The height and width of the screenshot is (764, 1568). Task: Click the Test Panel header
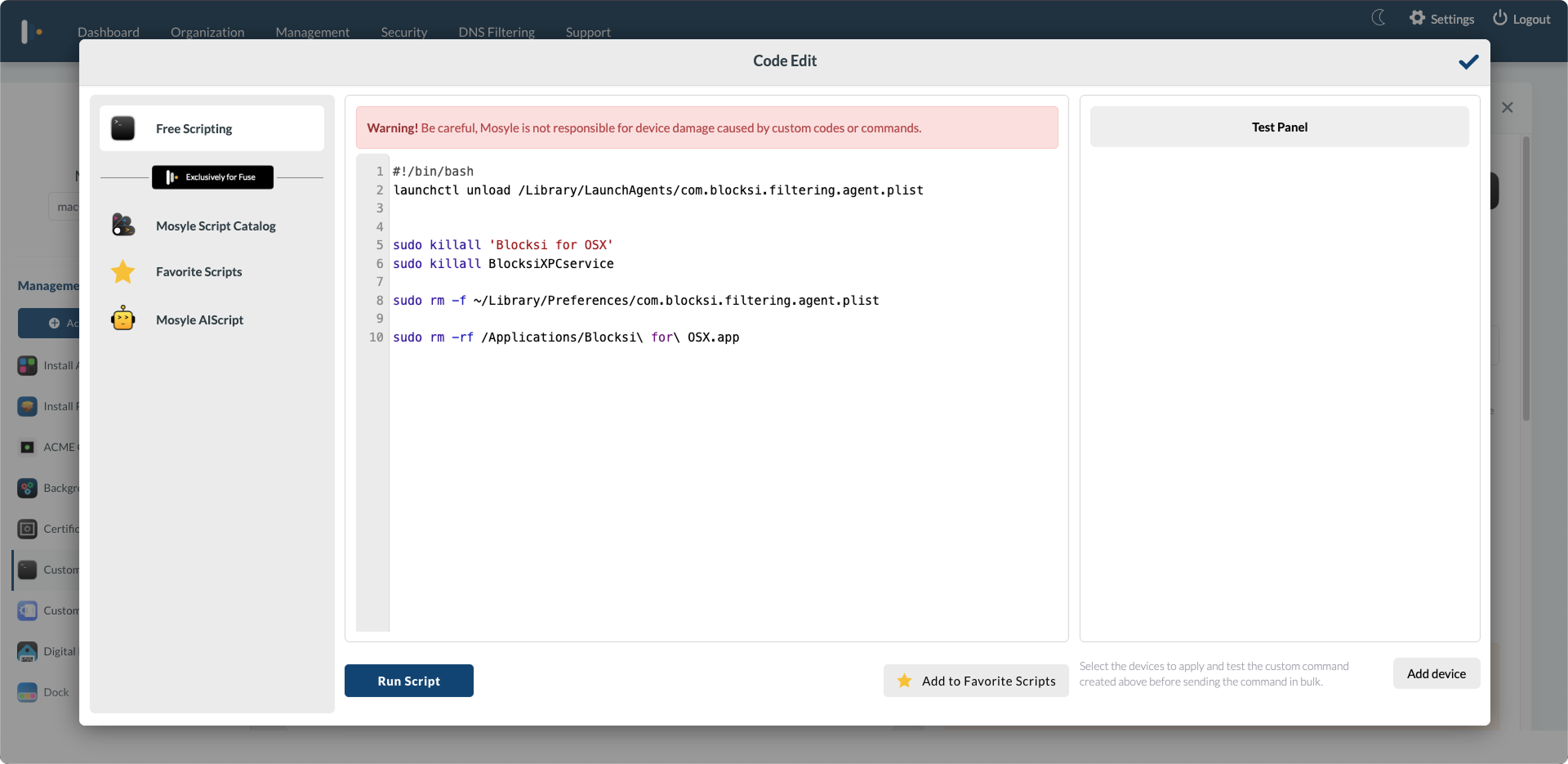tap(1280, 127)
